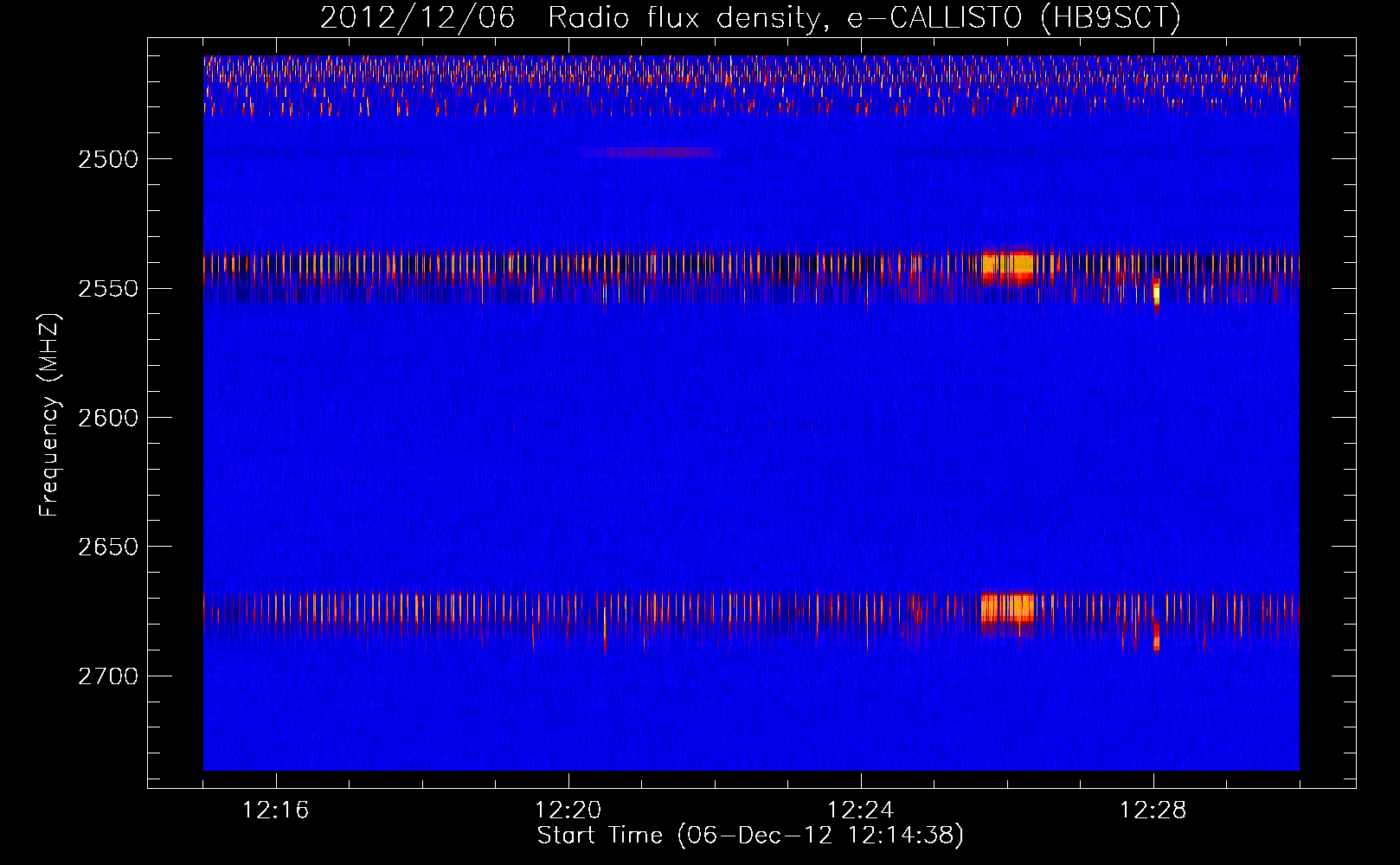Click the faint purple streak near 2500 MHz

(x=650, y=152)
